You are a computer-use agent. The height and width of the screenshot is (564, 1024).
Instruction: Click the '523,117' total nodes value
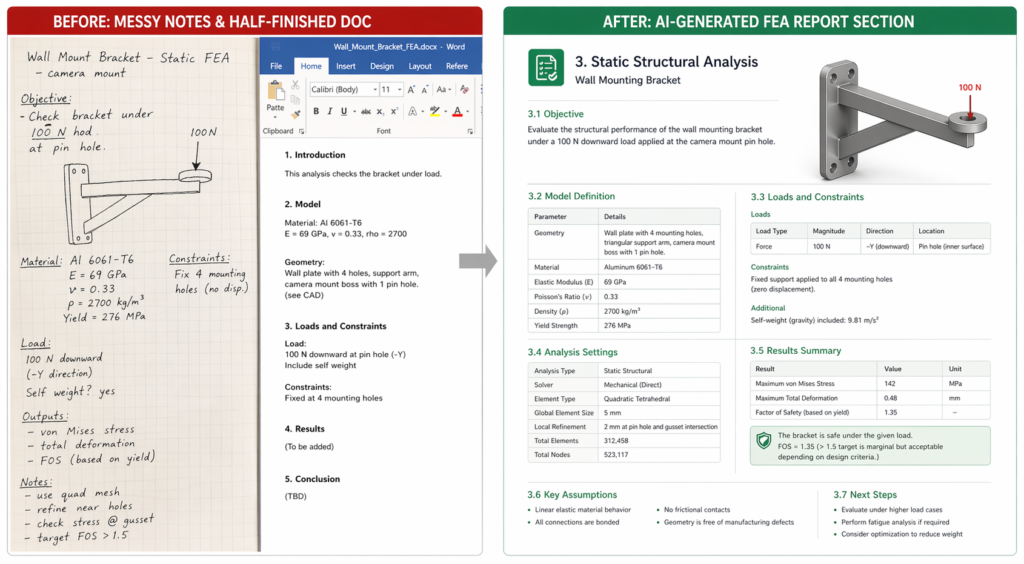tap(616, 454)
